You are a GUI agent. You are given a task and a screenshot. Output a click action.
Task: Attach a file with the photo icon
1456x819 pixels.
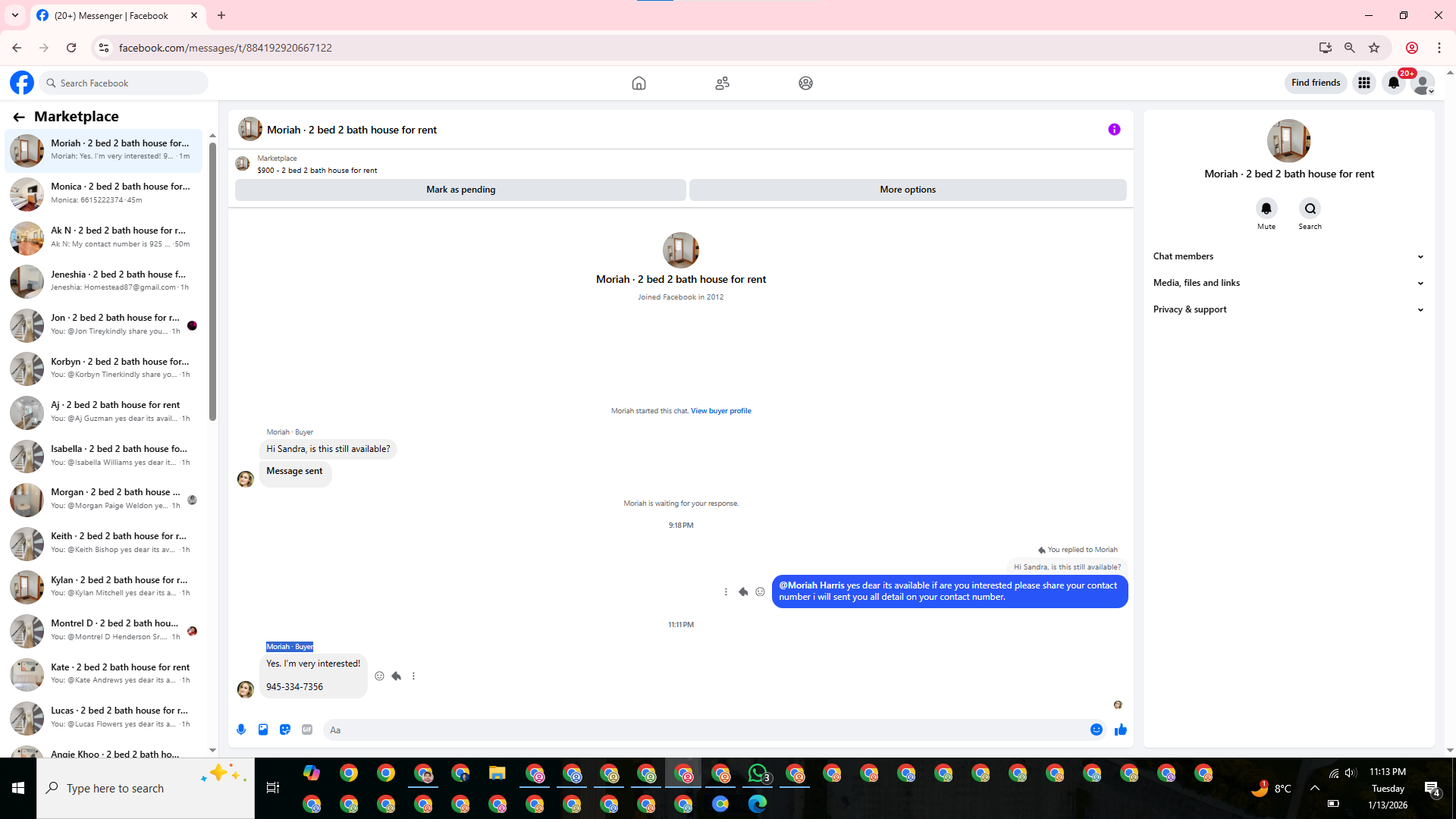(263, 730)
